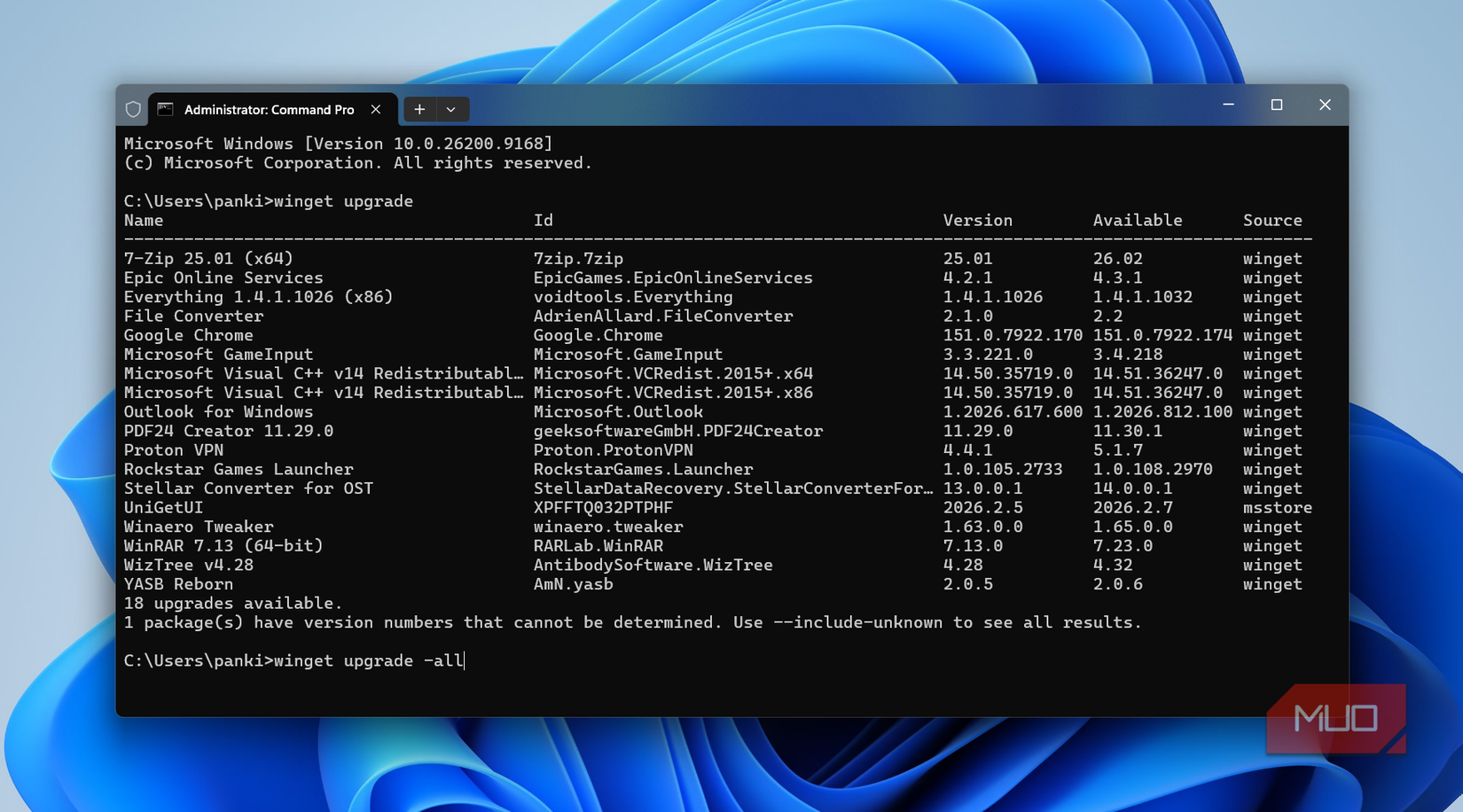The width and height of the screenshot is (1463, 812).
Task: Click 'Microsoft Windows [Version 10.0.26200.9168]' line
Action: pos(338,144)
